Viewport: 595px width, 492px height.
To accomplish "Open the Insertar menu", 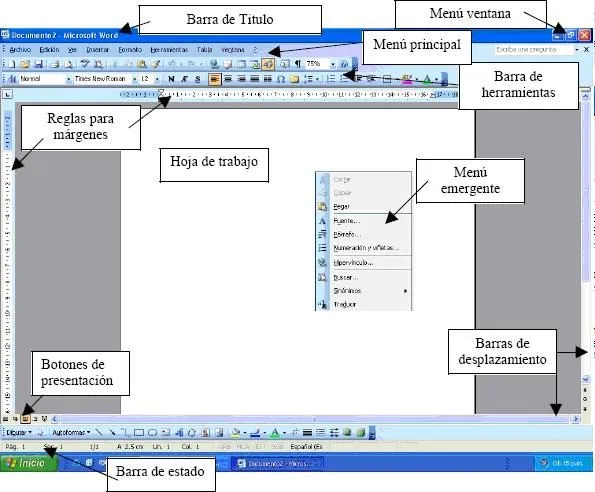I will pyautogui.click(x=98, y=50).
